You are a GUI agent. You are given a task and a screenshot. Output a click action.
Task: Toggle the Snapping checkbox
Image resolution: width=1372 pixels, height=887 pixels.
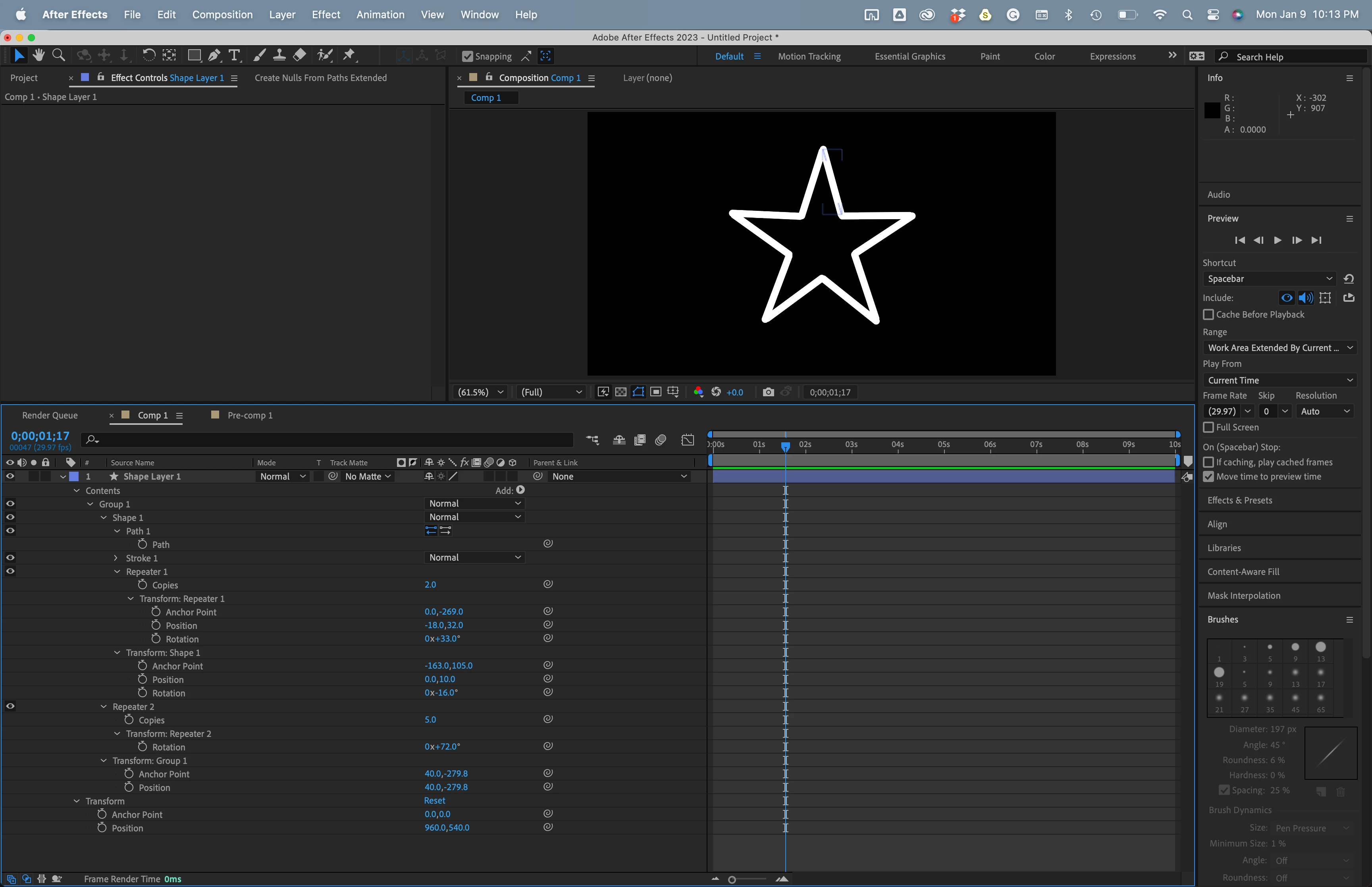click(468, 56)
